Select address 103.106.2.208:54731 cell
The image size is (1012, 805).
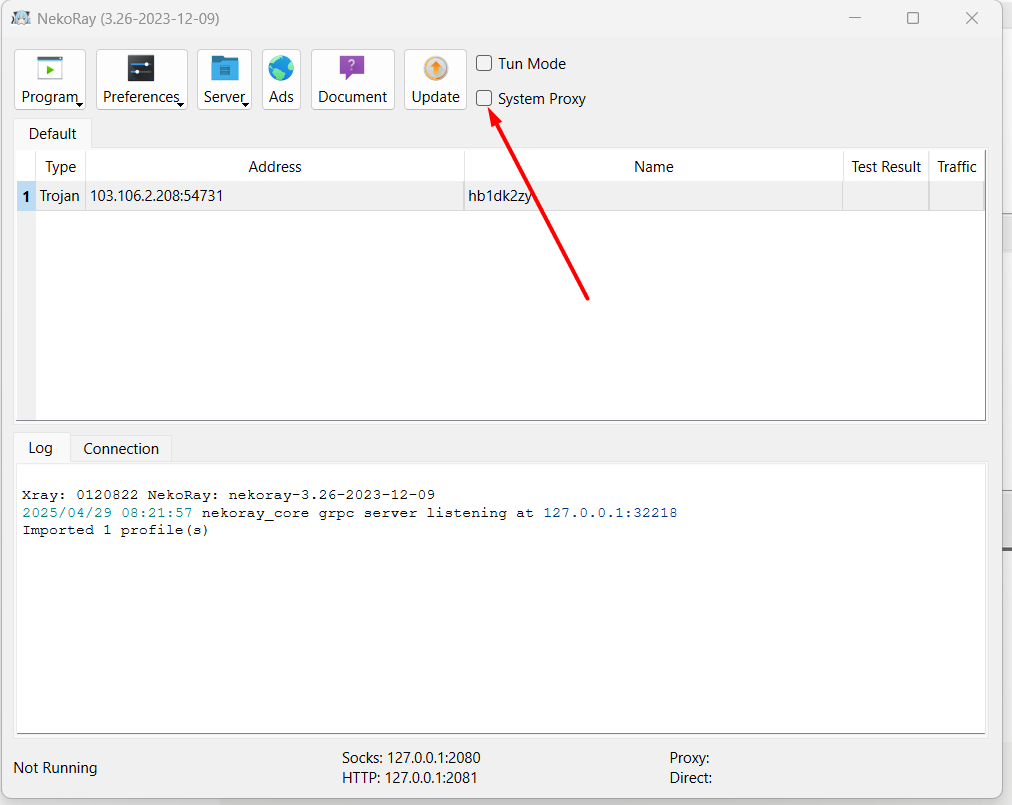pos(275,196)
